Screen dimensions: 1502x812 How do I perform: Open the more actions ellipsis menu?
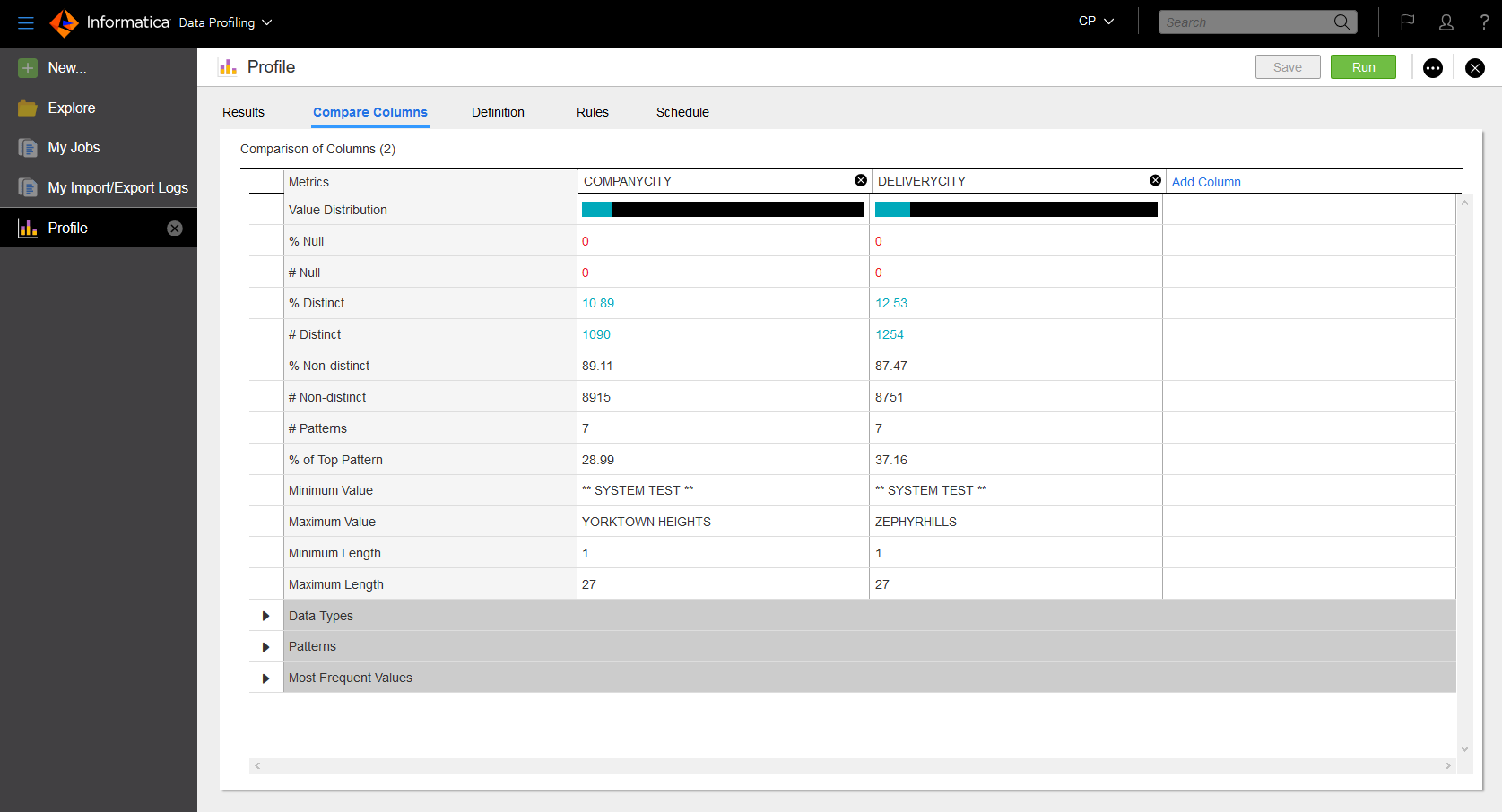click(x=1433, y=68)
